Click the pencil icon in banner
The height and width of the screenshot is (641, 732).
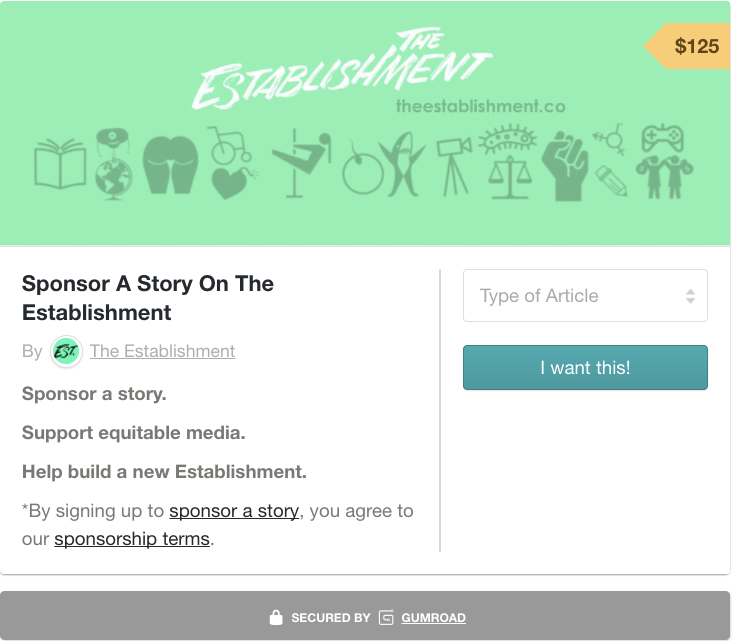tap(611, 179)
